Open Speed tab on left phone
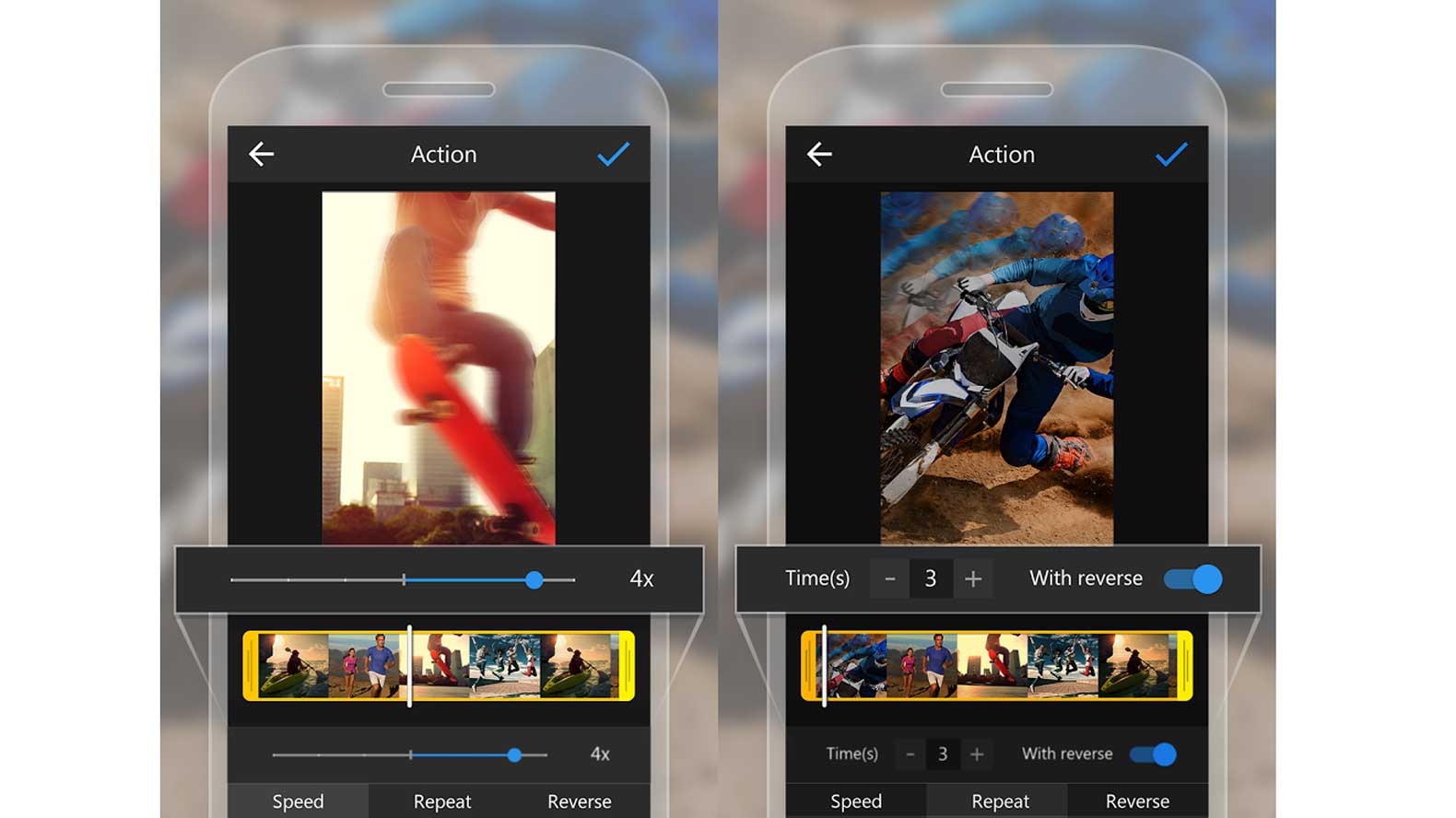The height and width of the screenshot is (818, 1456). coord(298,801)
